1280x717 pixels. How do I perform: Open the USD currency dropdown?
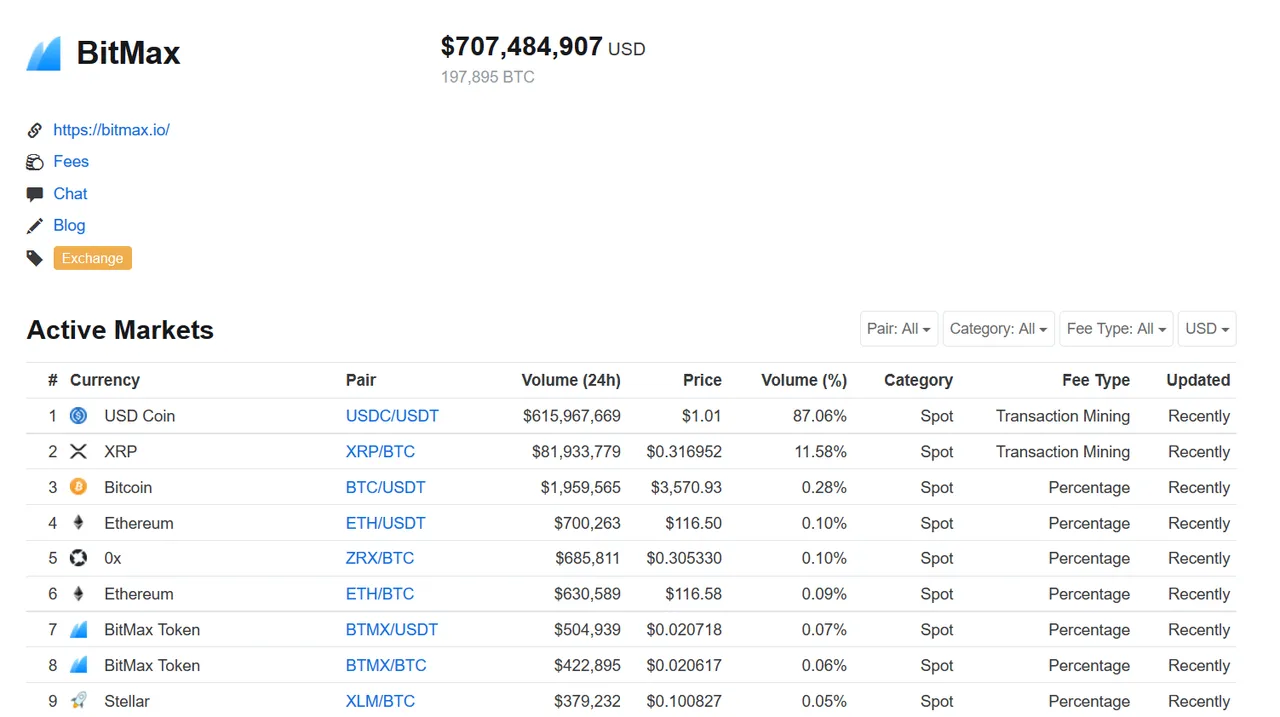[1207, 329]
